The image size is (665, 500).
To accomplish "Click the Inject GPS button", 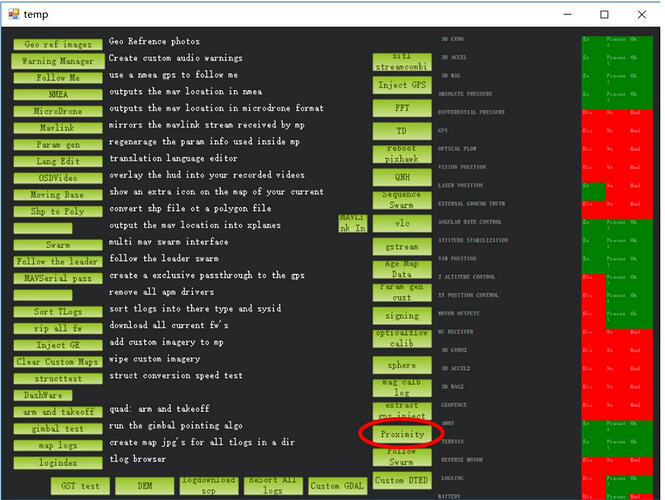I will coord(402,85).
